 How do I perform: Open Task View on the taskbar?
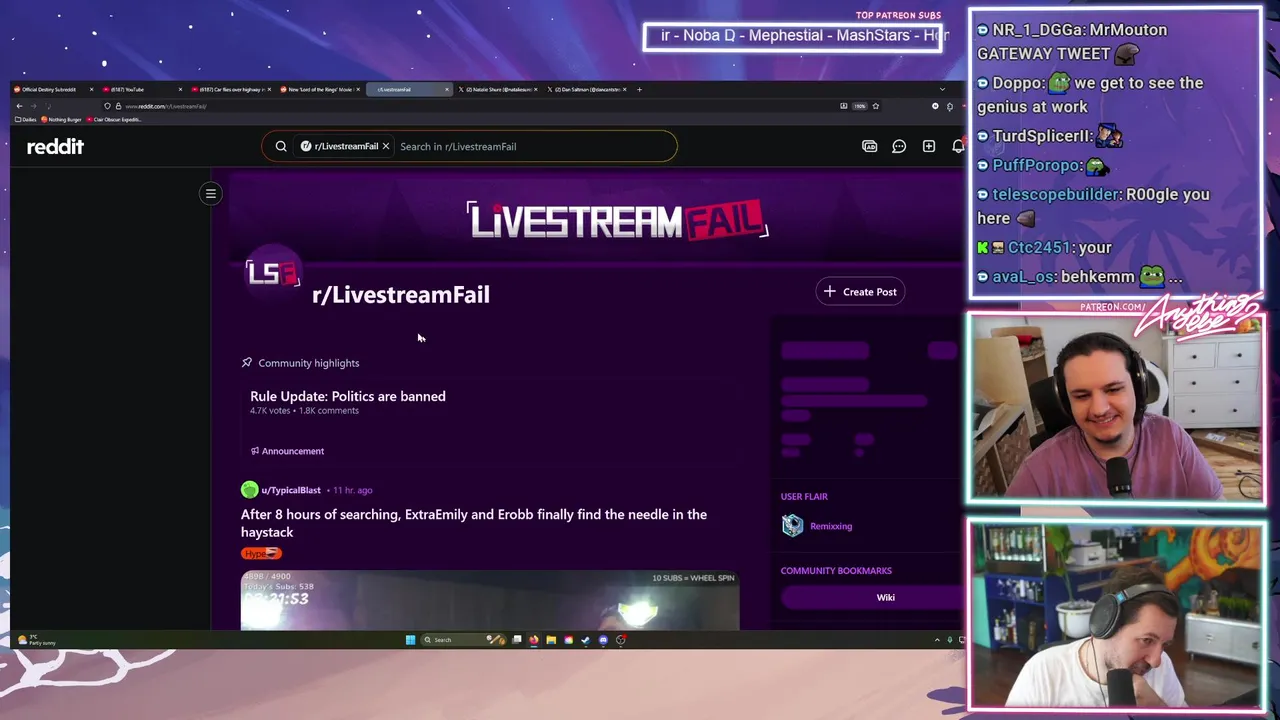(517, 640)
